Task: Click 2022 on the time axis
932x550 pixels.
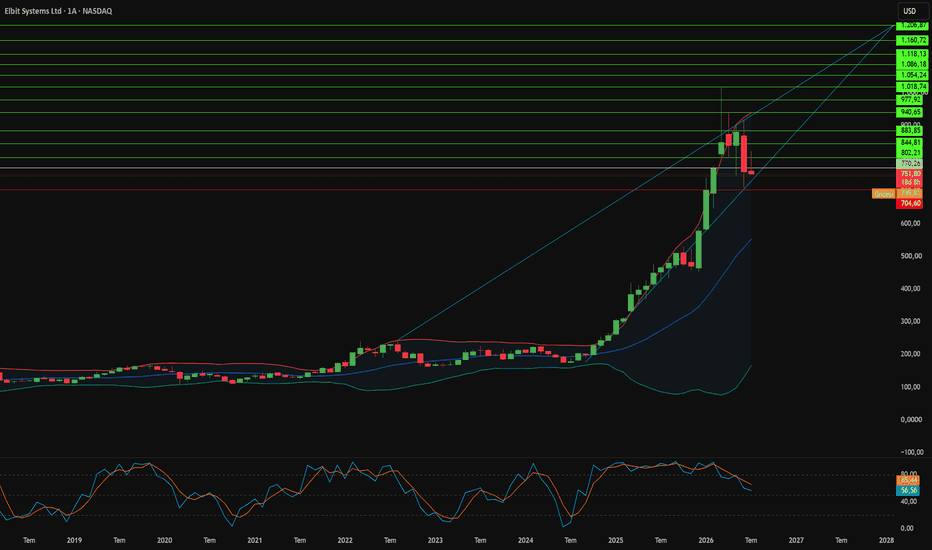Action: [345, 540]
